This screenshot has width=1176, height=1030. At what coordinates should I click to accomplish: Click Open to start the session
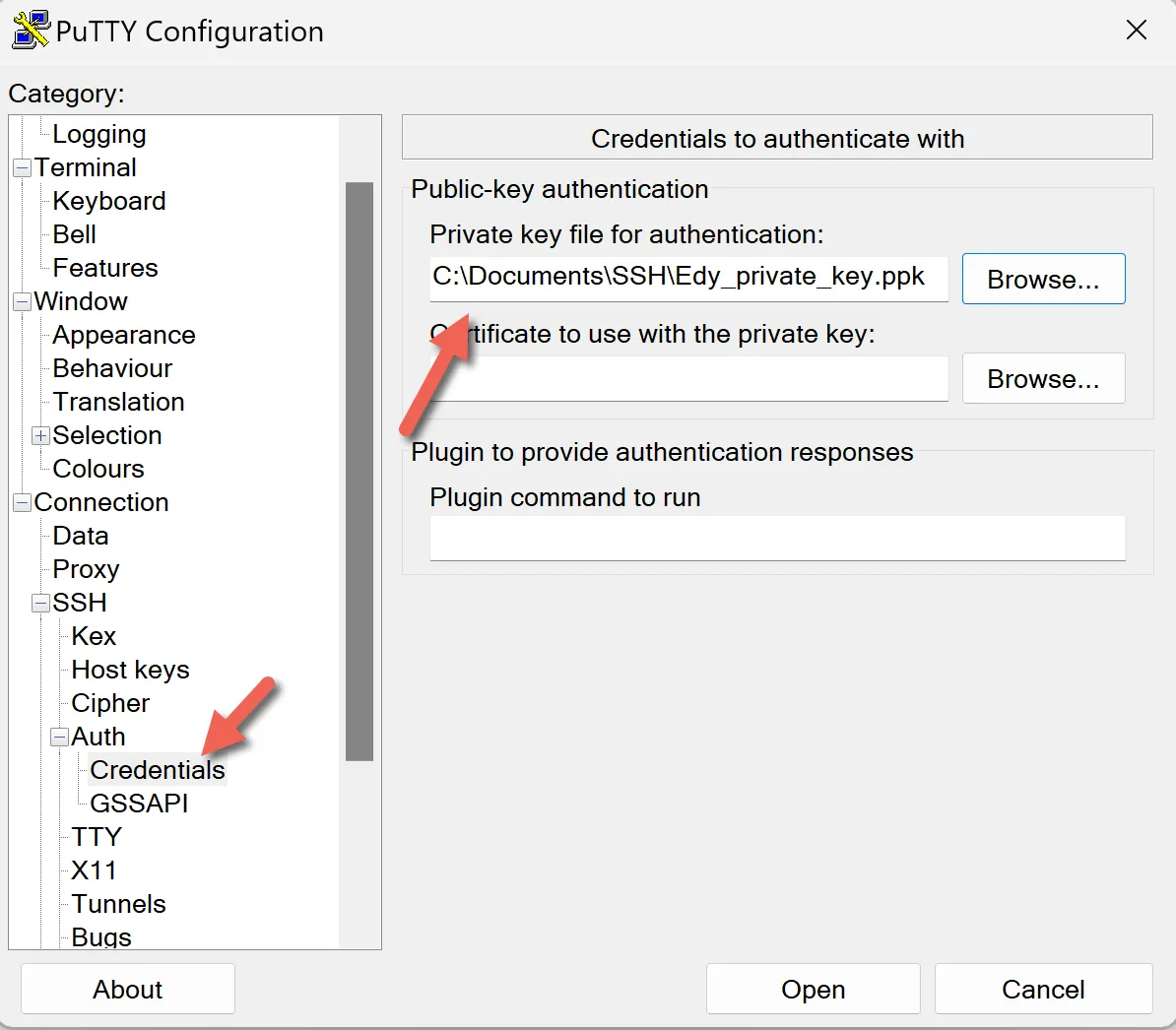pos(813,989)
